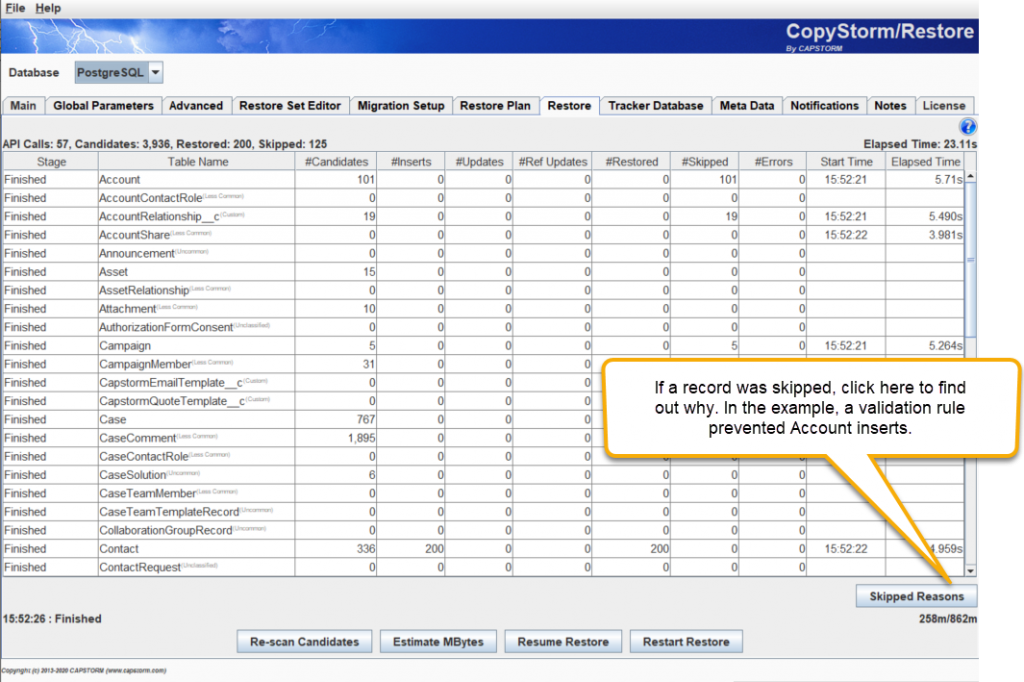Select the CollaborationGroupRecord row

484,530
